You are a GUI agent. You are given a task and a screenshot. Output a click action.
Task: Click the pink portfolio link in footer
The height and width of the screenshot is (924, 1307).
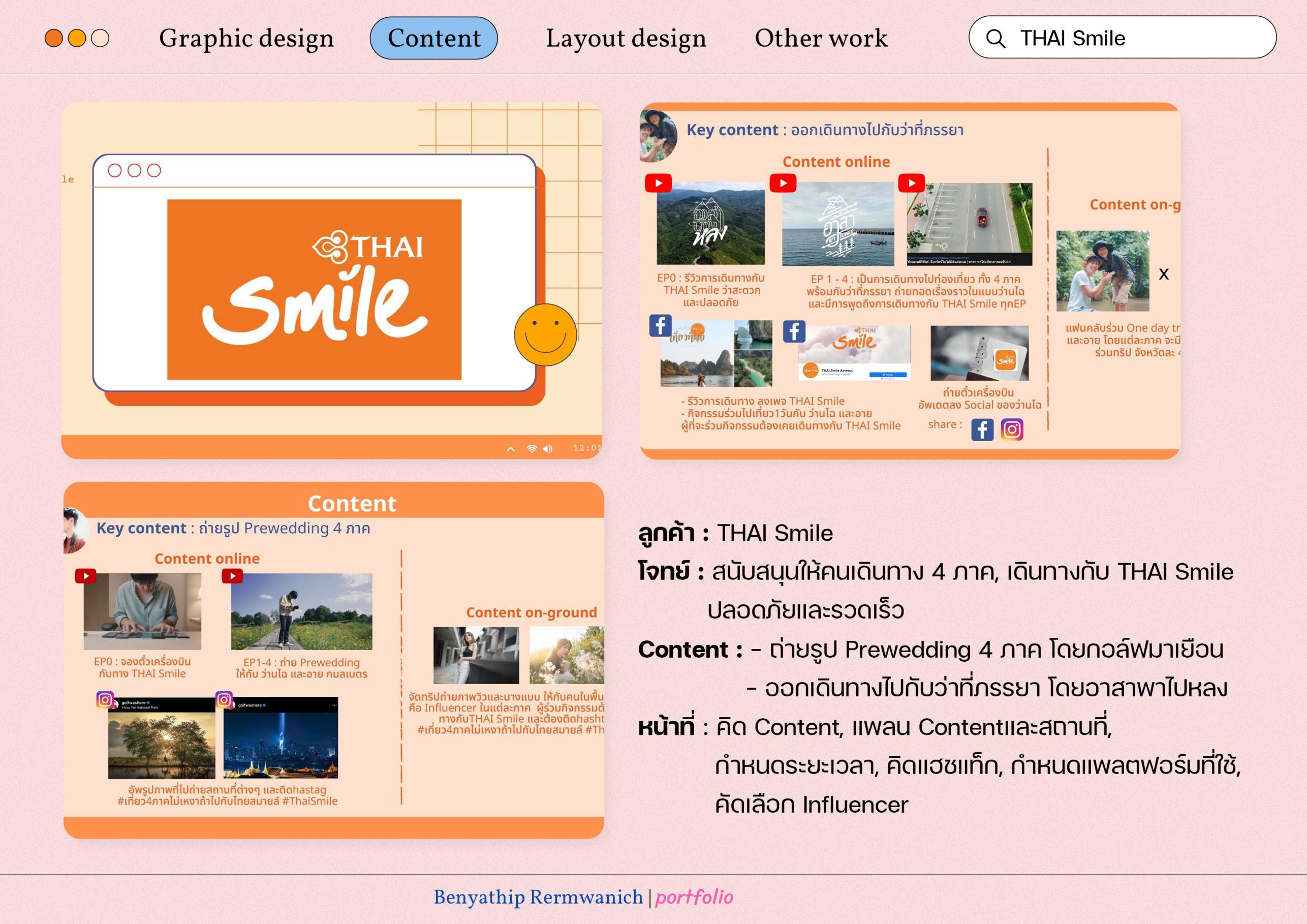pyautogui.click(x=694, y=897)
